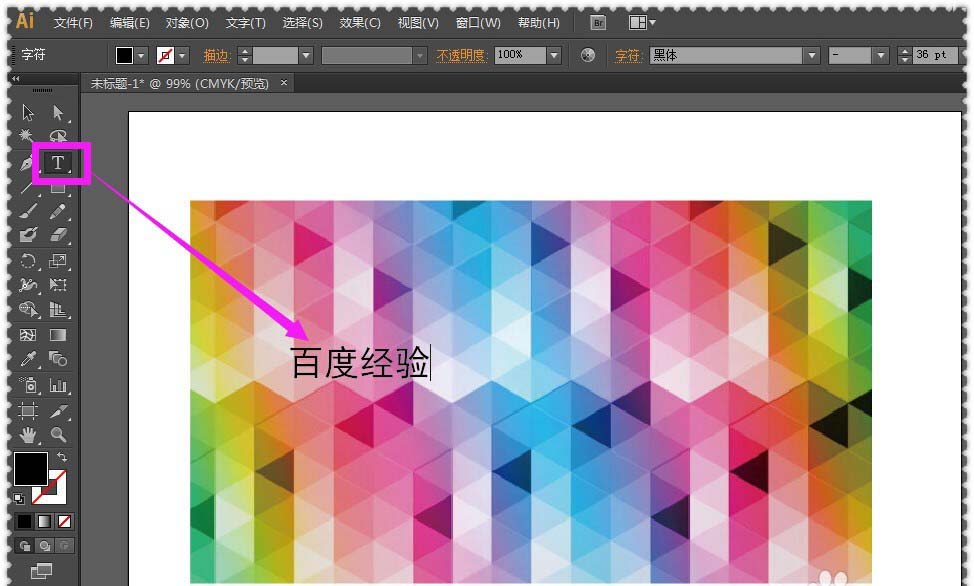This screenshot has width=974, height=586.
Task: Open the Recolor Artwork style icon
Action: (587, 55)
